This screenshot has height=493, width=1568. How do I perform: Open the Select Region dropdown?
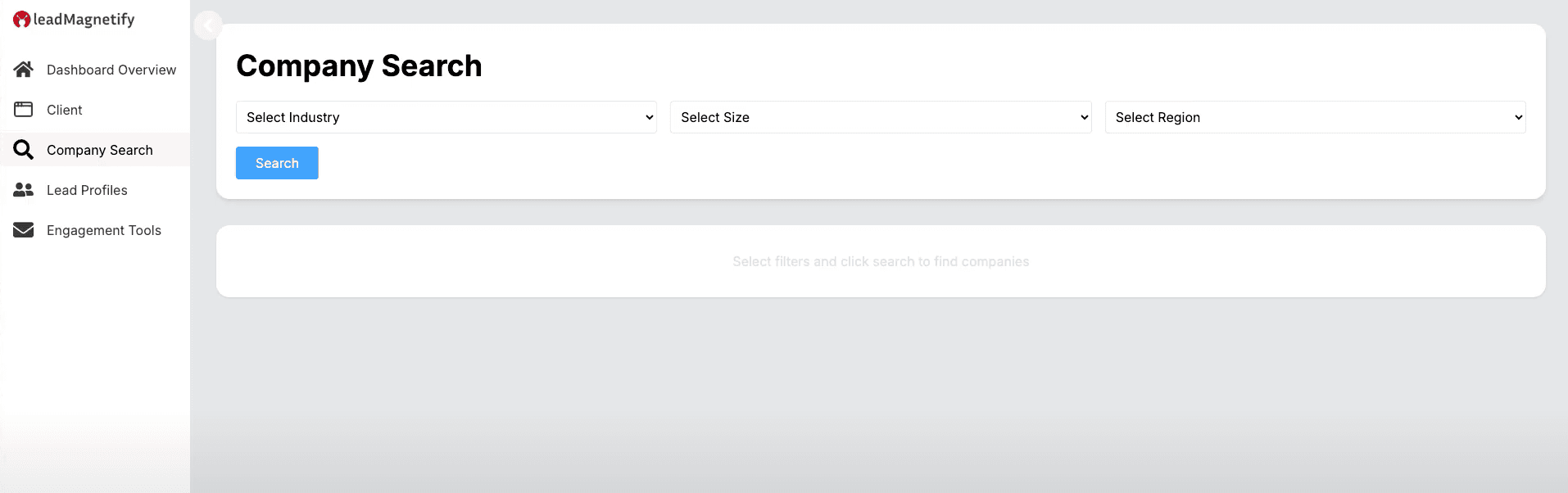[x=1315, y=117]
